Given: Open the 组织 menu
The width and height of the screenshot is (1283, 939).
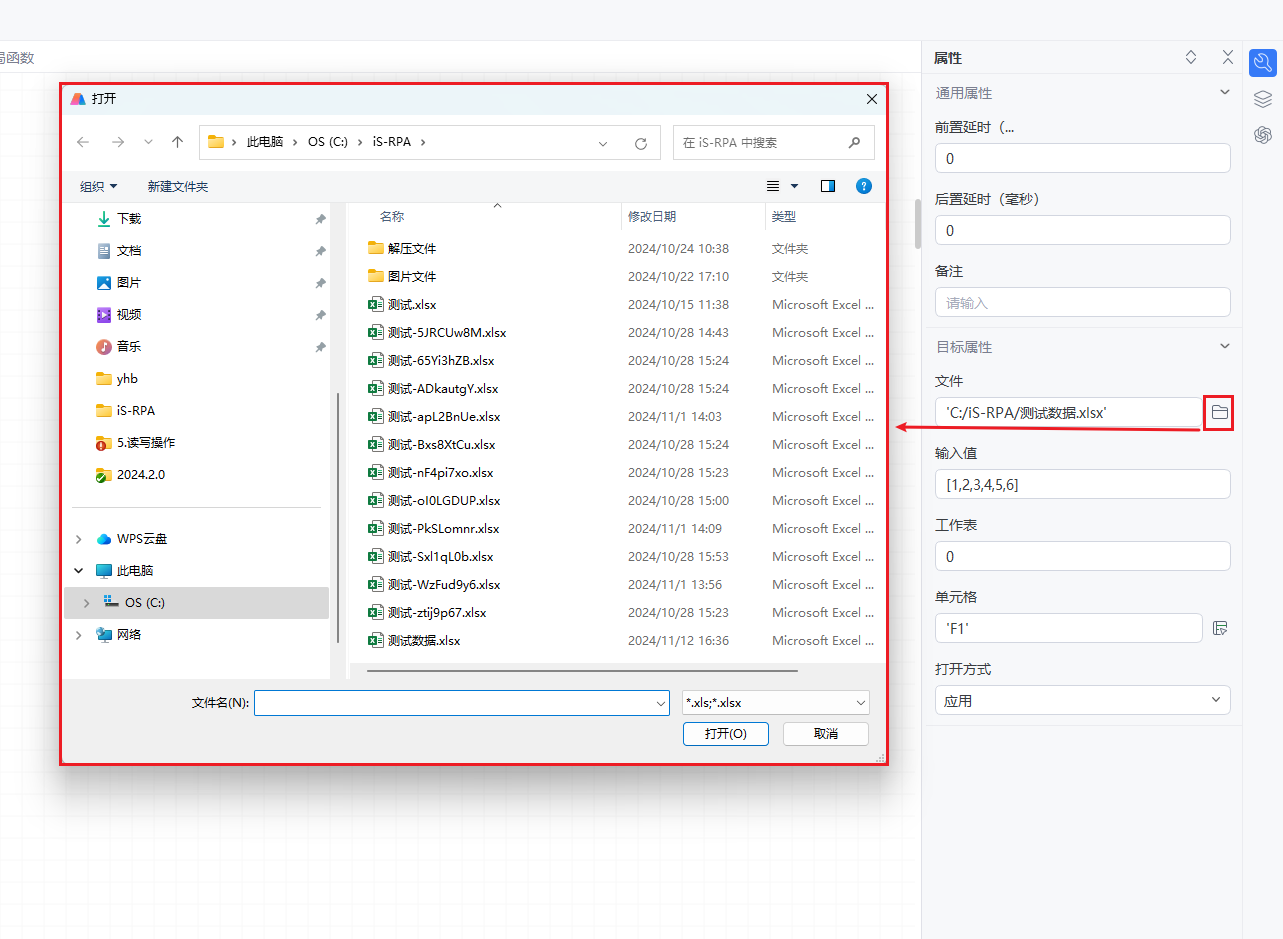Looking at the screenshot, I should click(99, 186).
